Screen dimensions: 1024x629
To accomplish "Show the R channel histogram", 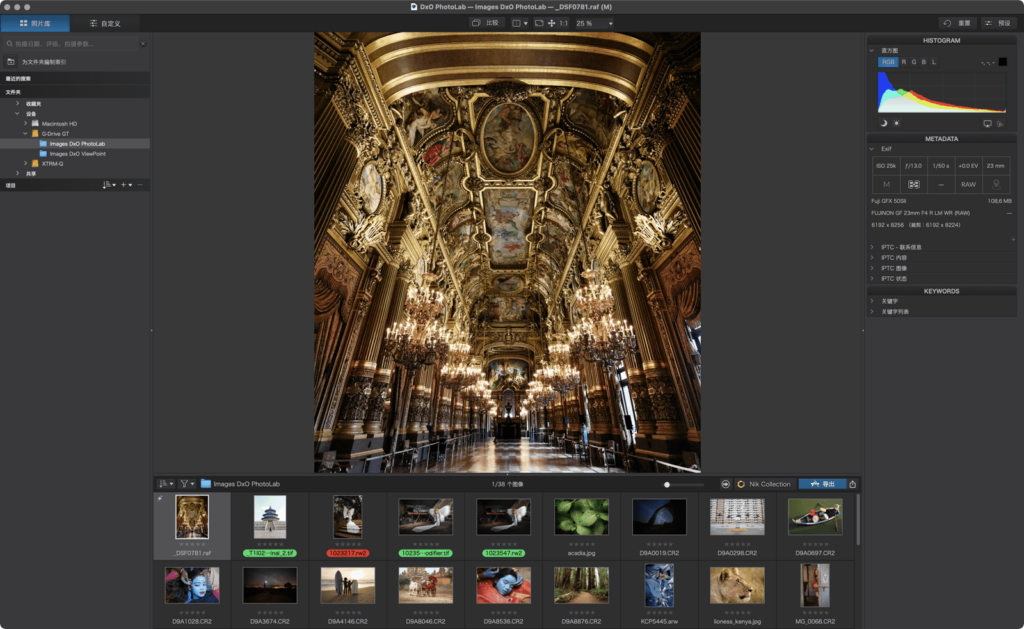I will (x=904, y=62).
